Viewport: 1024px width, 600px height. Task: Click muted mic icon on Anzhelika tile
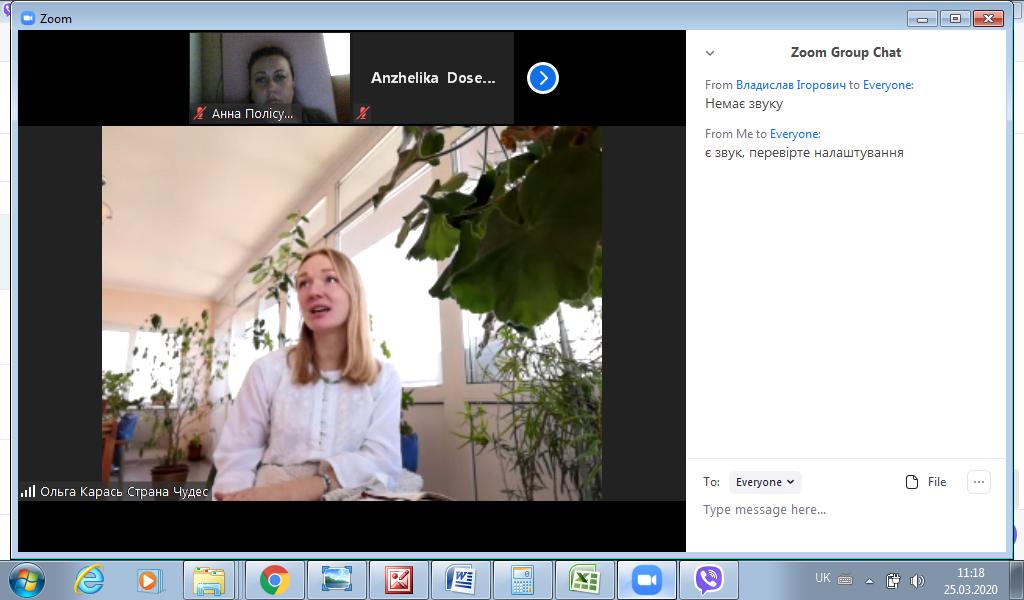tap(363, 113)
